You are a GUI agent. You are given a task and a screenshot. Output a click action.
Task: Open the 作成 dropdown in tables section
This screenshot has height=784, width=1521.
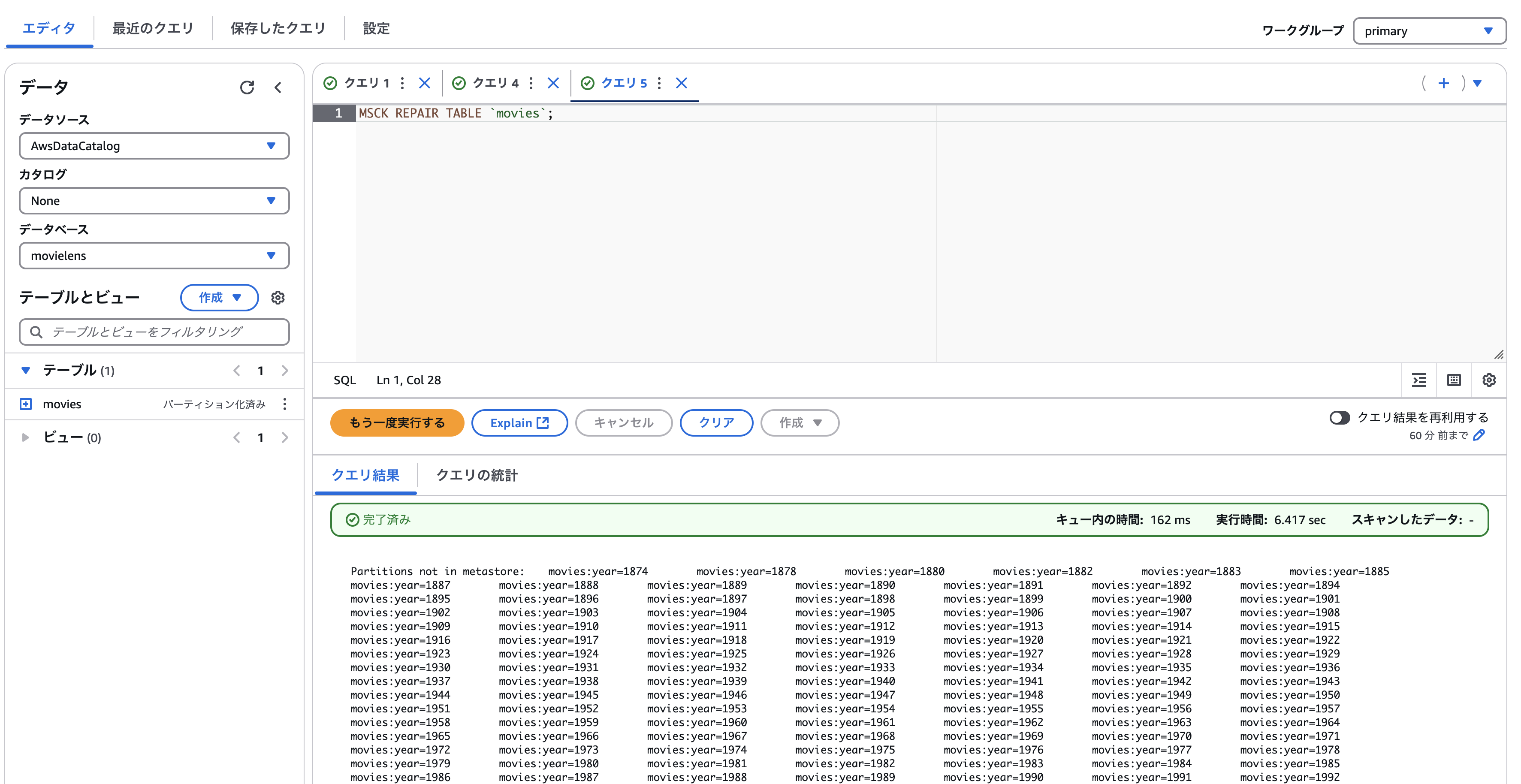219,298
